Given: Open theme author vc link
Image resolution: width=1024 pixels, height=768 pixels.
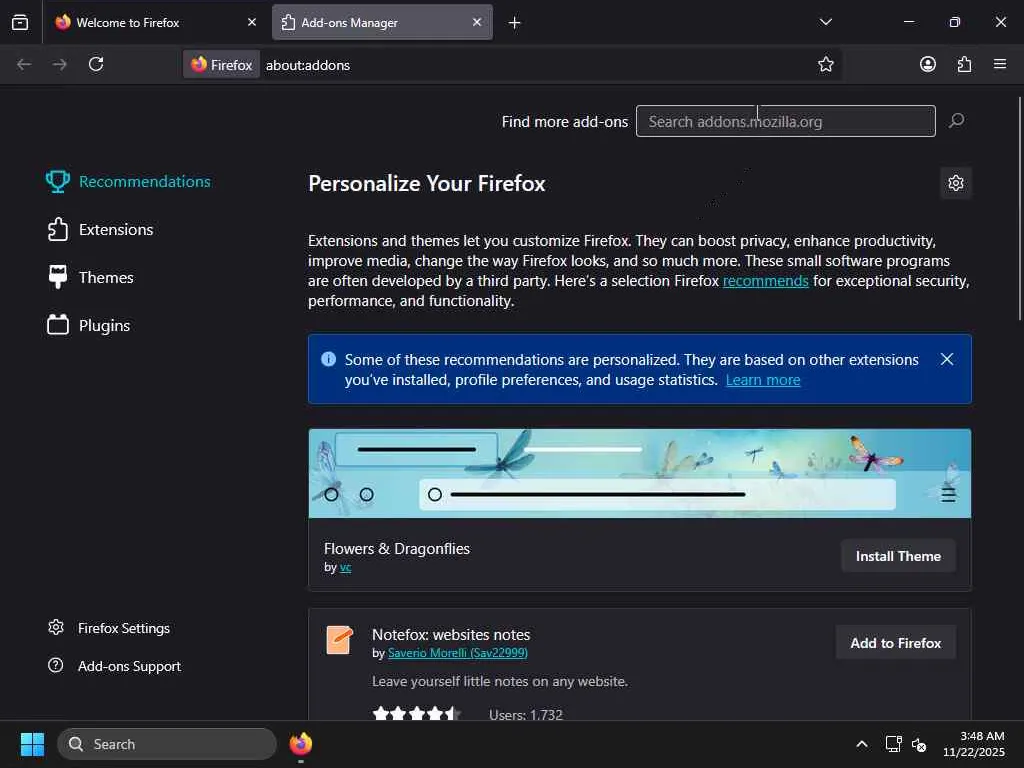Looking at the screenshot, I should 345,568.
